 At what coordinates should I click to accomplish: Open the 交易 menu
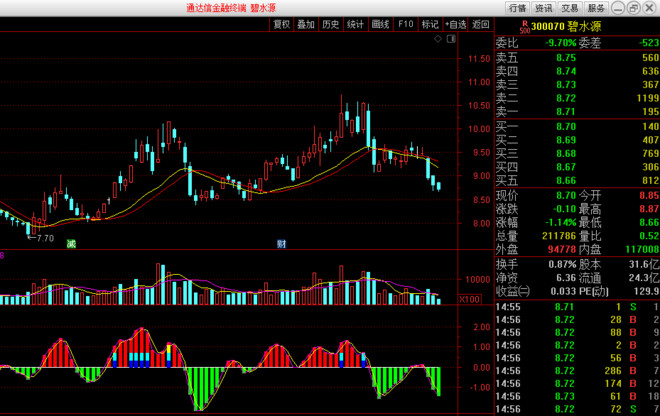pyautogui.click(x=570, y=8)
